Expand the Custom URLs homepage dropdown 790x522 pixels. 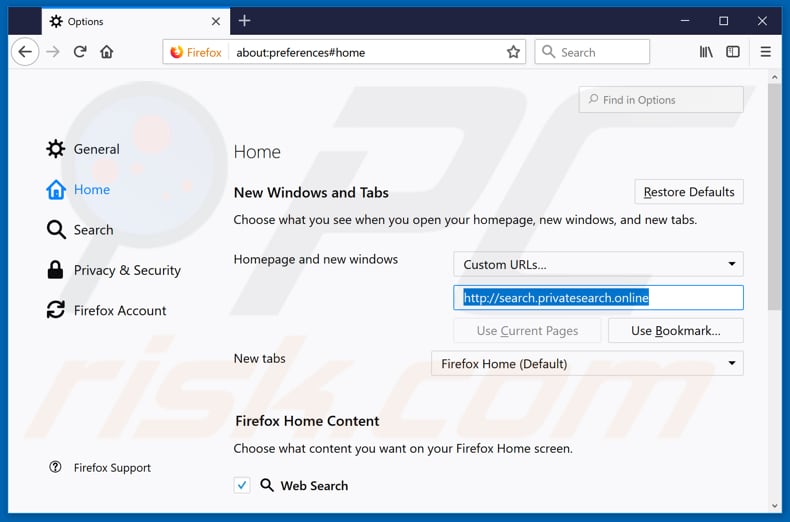pyautogui.click(x=598, y=264)
